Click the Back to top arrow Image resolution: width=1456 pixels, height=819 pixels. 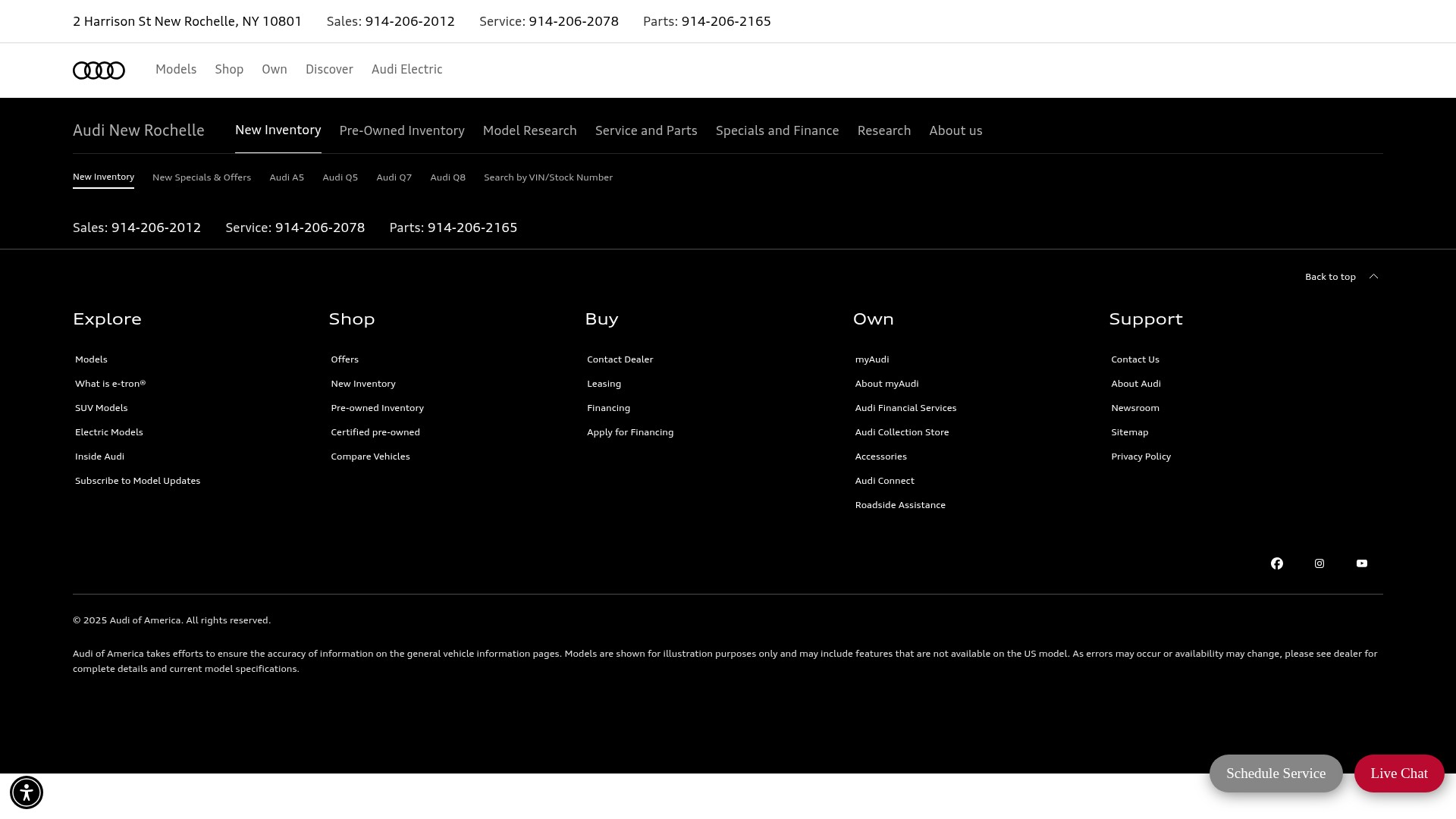tap(1373, 277)
